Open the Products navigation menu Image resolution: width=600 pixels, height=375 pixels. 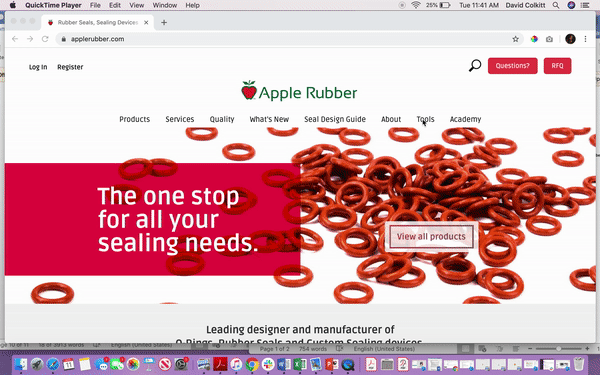pyautogui.click(x=134, y=119)
